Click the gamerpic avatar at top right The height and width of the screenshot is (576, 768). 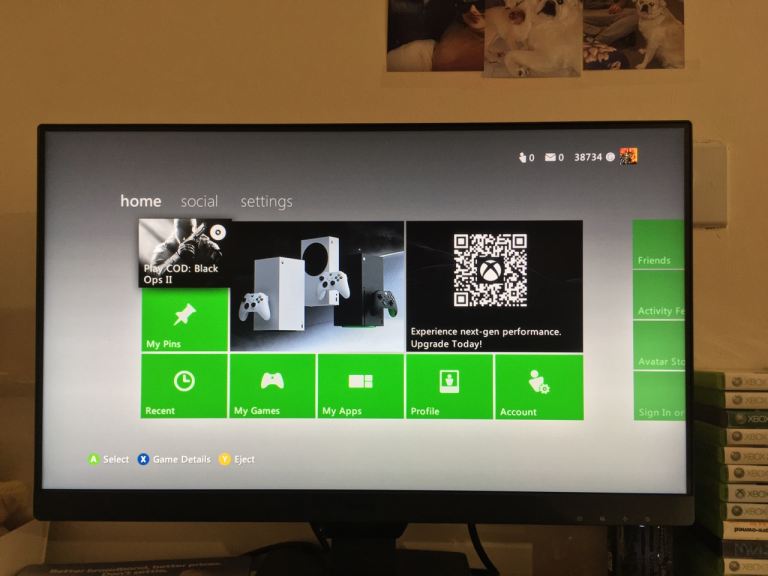point(629,156)
